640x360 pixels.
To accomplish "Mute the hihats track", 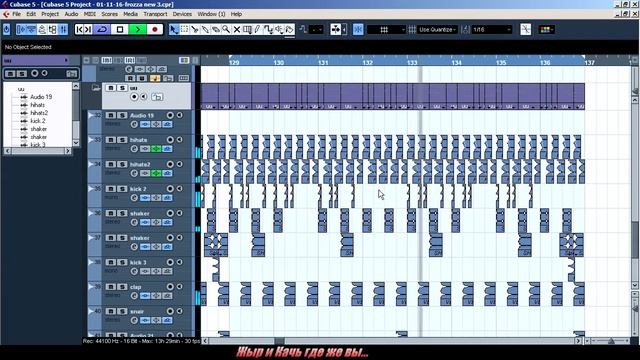I will tap(111, 140).
